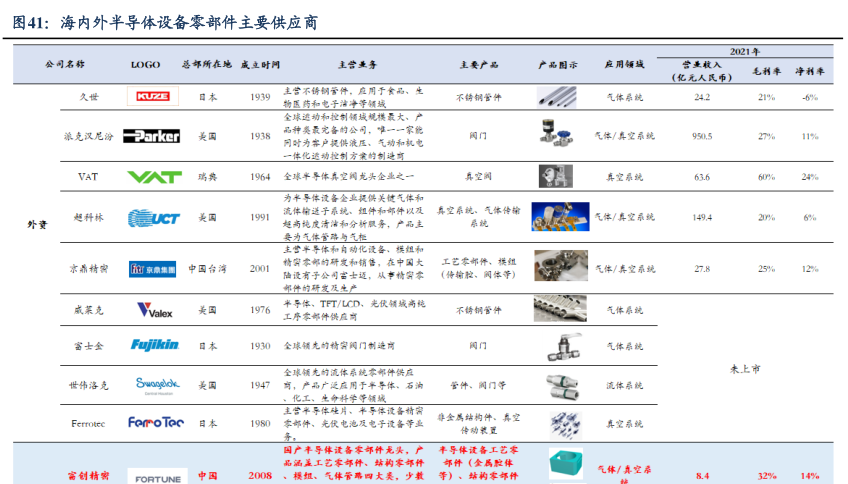Click the FerroTec logo

tap(155, 423)
